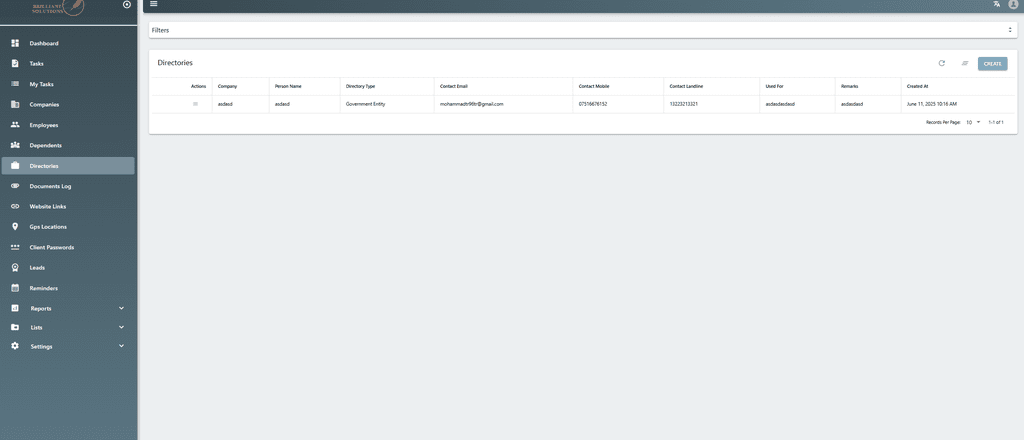This screenshot has width=1024, height=440.
Task: Sort by Person Name column header
Action: coord(288,86)
